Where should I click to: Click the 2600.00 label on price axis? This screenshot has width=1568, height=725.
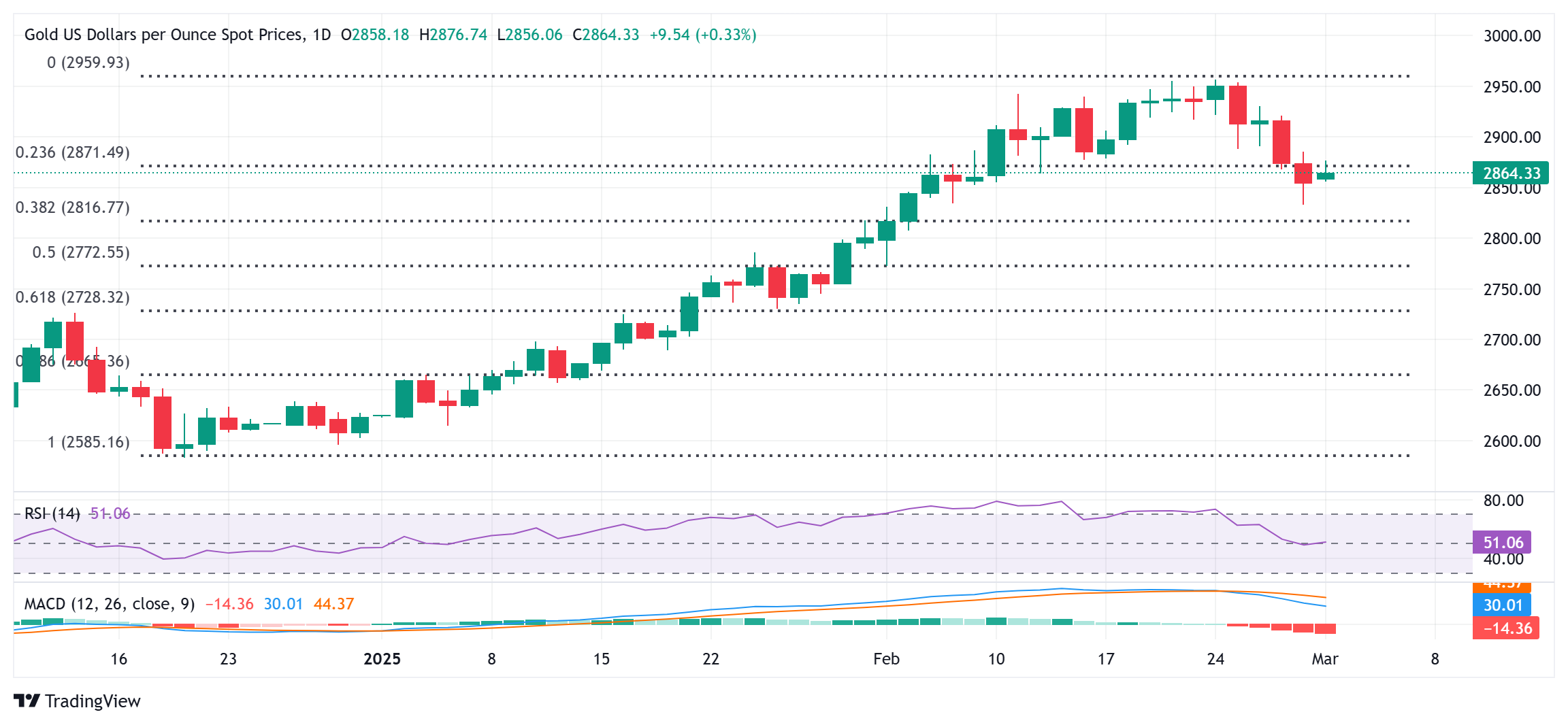tap(1512, 441)
